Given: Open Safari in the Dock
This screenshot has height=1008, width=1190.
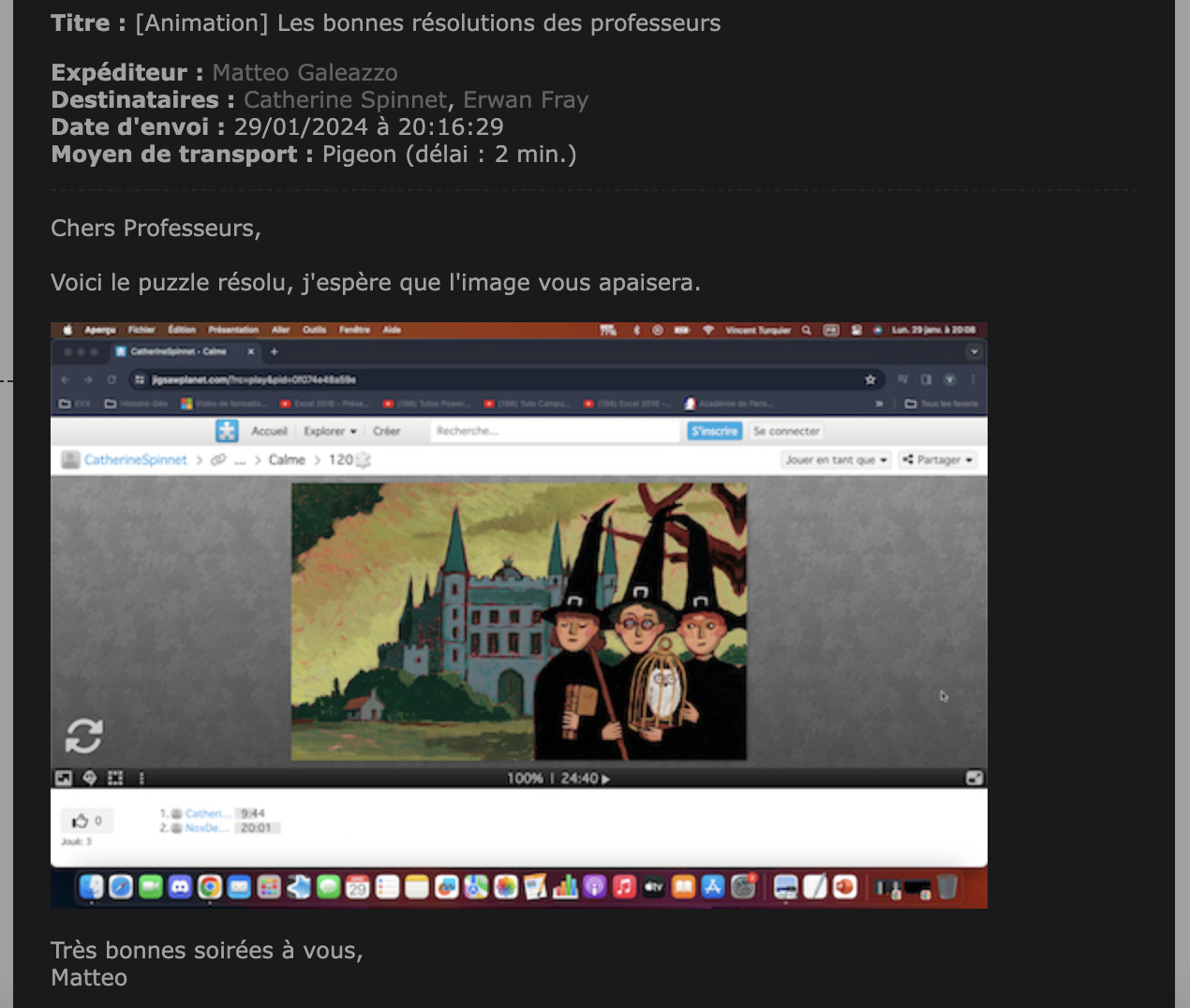Looking at the screenshot, I should pyautogui.click(x=121, y=886).
